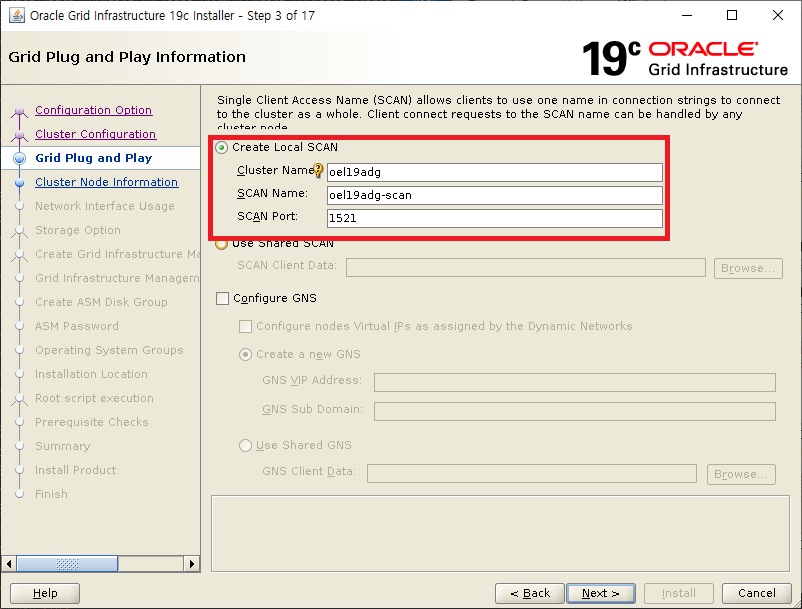The image size is (802, 609).
Task: Click the GNS Sub Domain field
Action: 574,412
